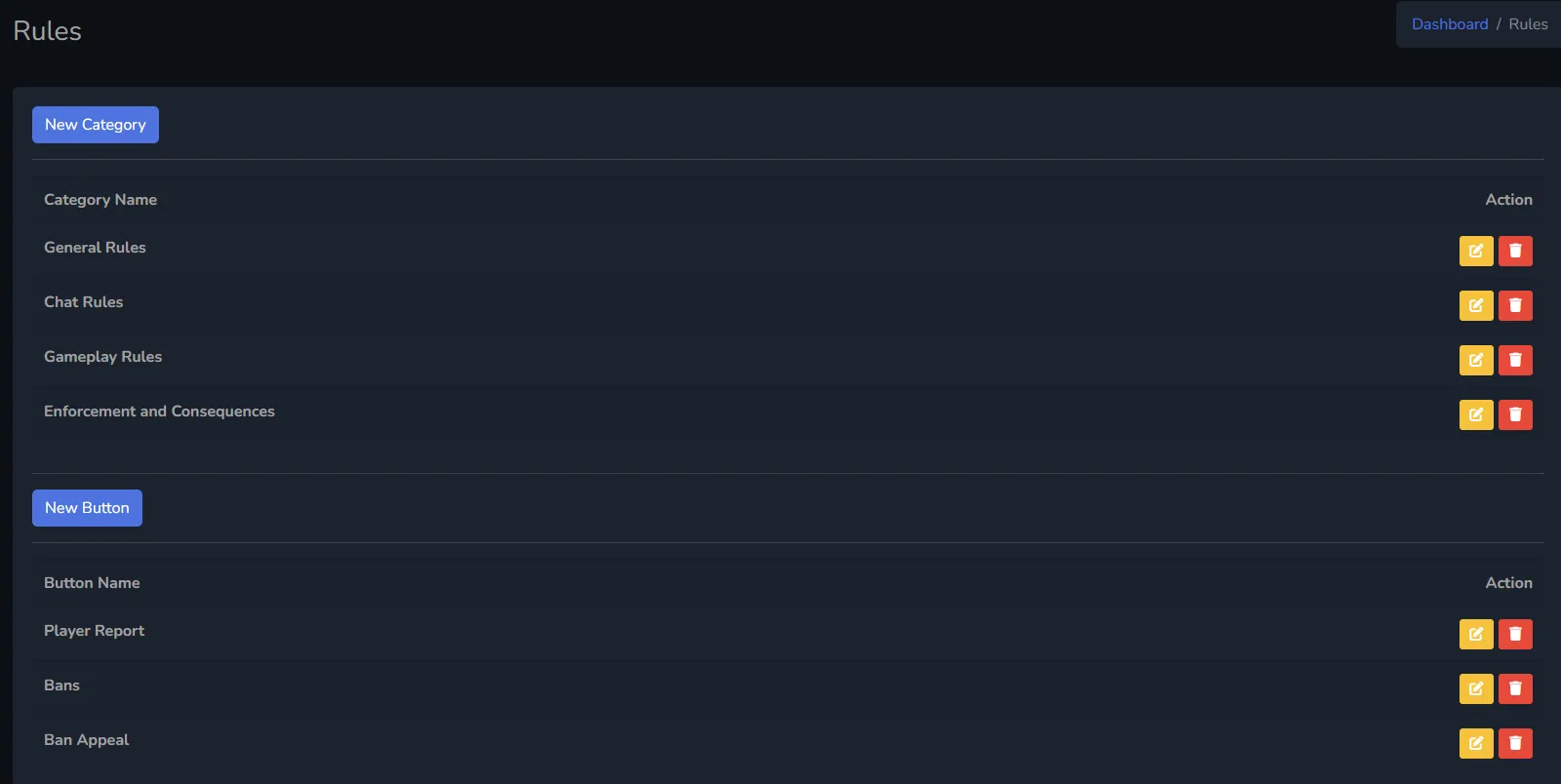The image size is (1561, 784).
Task: Delete the Ban Appeal button entry
Action: click(x=1515, y=743)
